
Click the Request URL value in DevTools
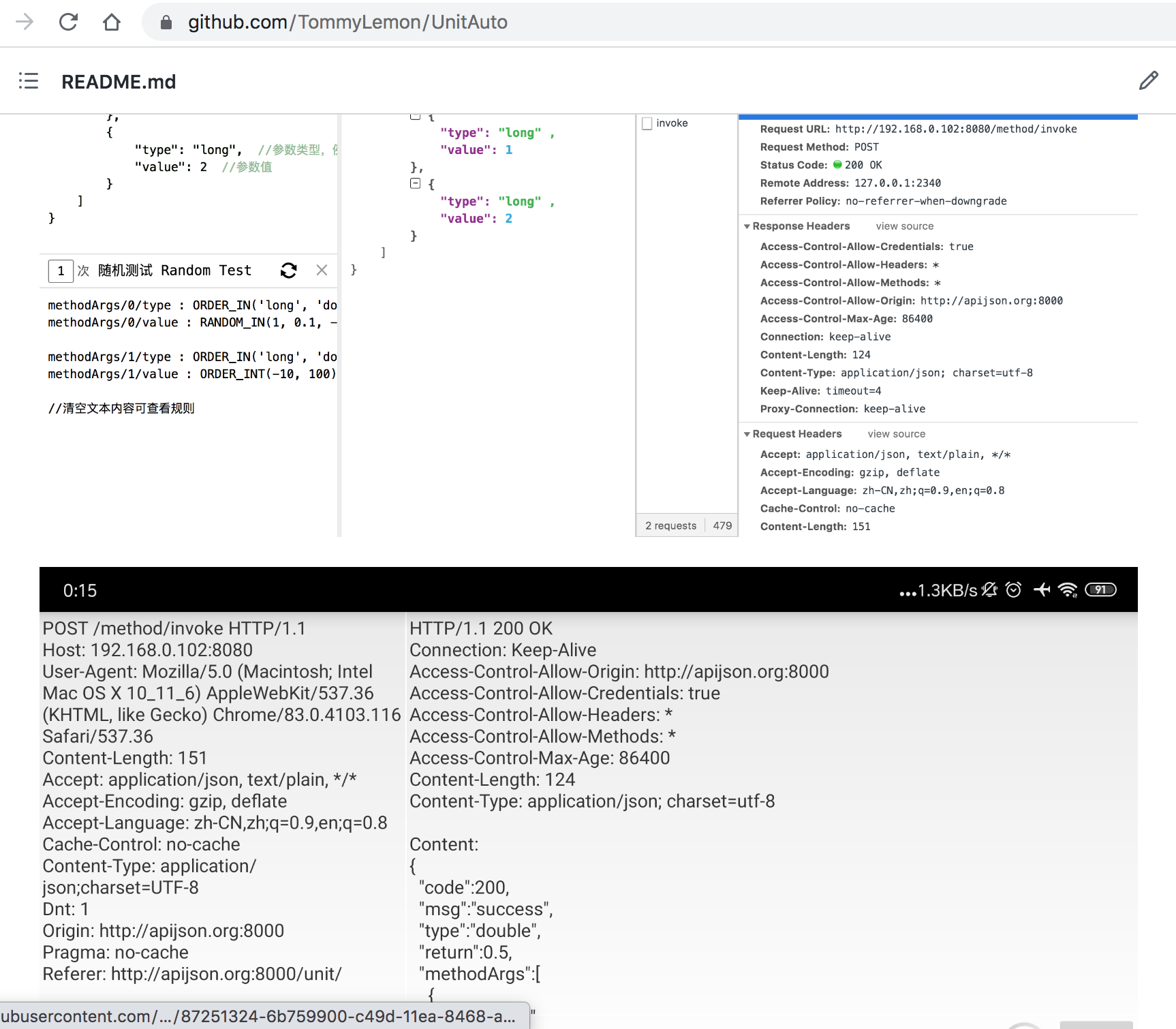[x=956, y=129]
